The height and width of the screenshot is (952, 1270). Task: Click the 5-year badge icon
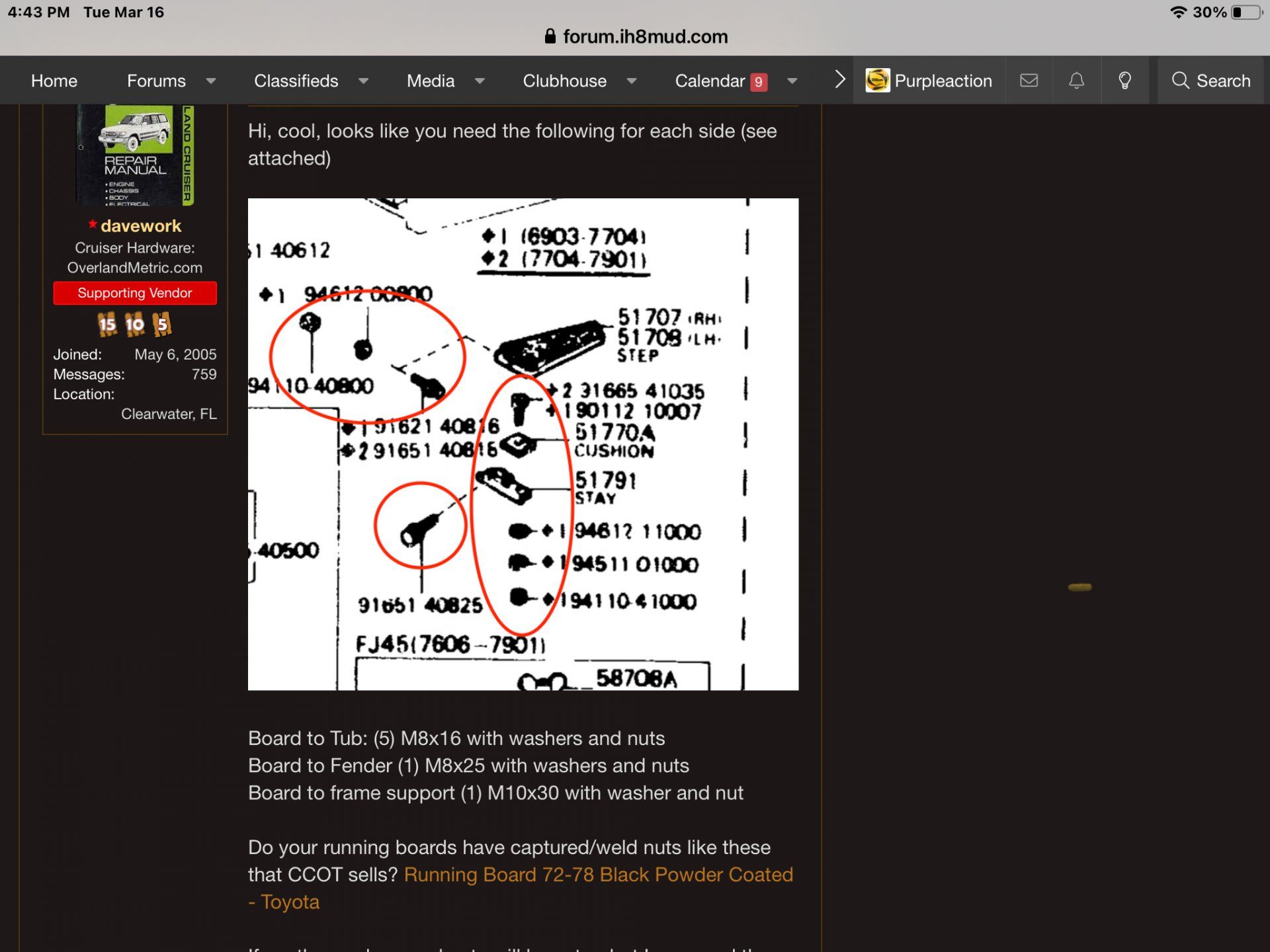click(x=162, y=325)
